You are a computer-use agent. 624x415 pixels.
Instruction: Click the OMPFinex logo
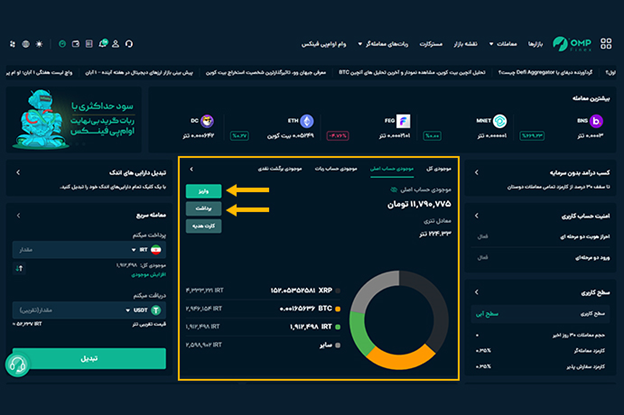(x=572, y=44)
